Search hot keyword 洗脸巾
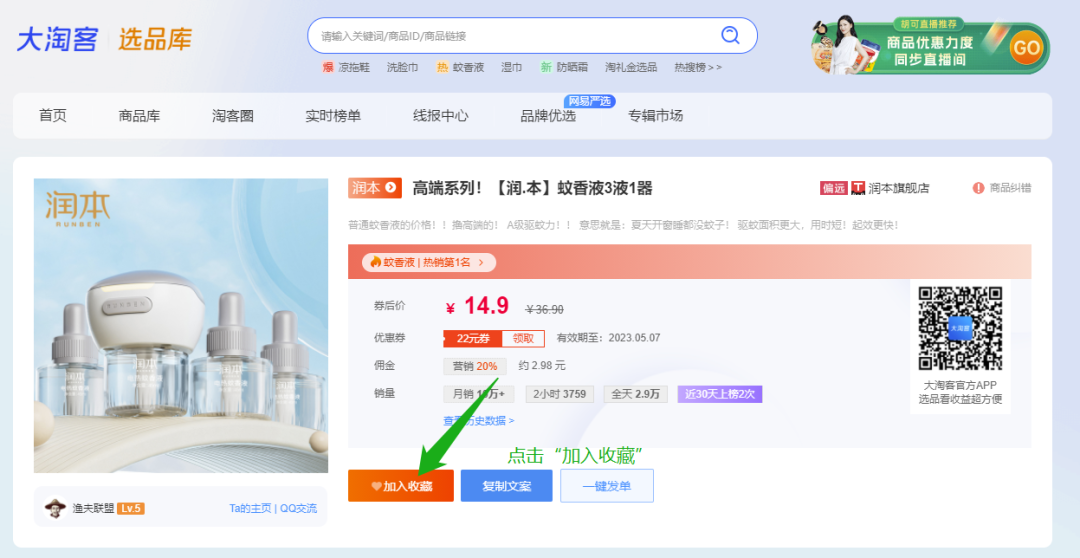 [402, 68]
